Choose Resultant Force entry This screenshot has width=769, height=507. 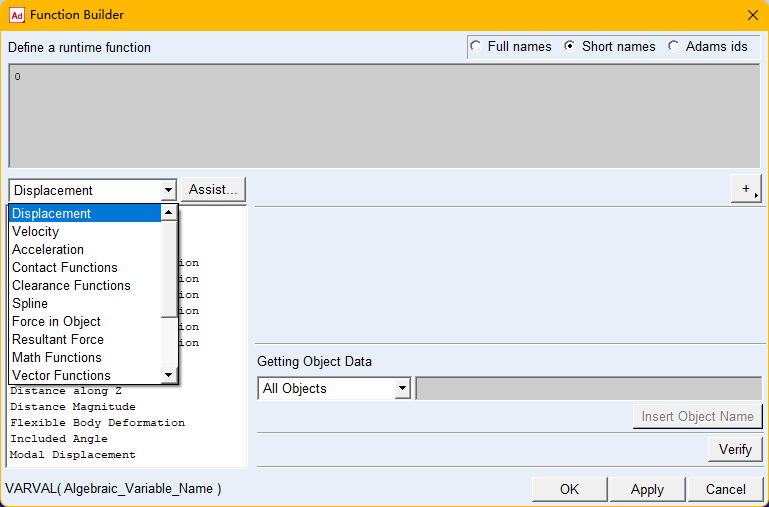click(85, 339)
